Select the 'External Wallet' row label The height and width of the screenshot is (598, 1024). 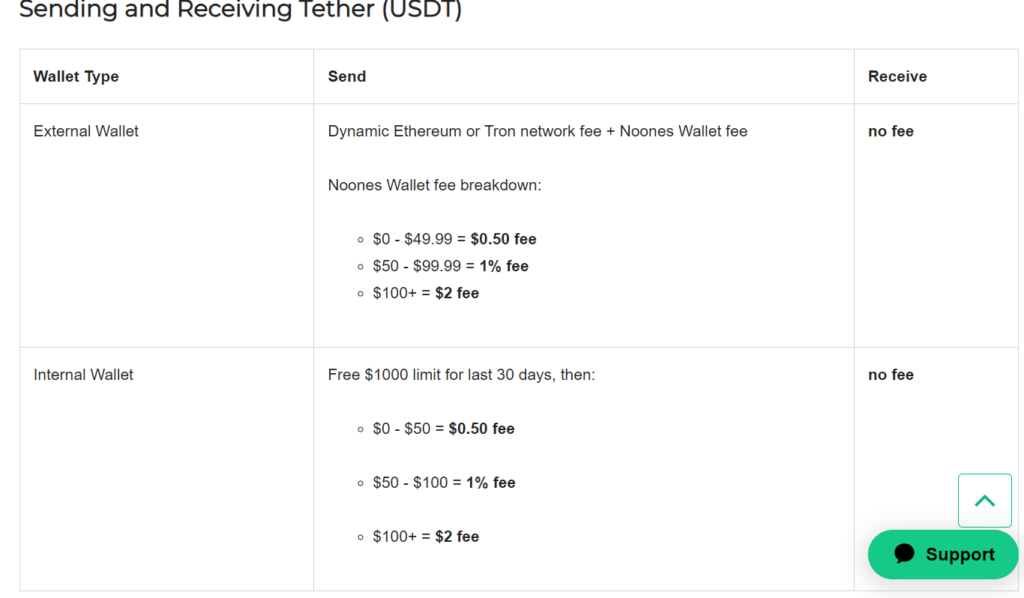86,131
